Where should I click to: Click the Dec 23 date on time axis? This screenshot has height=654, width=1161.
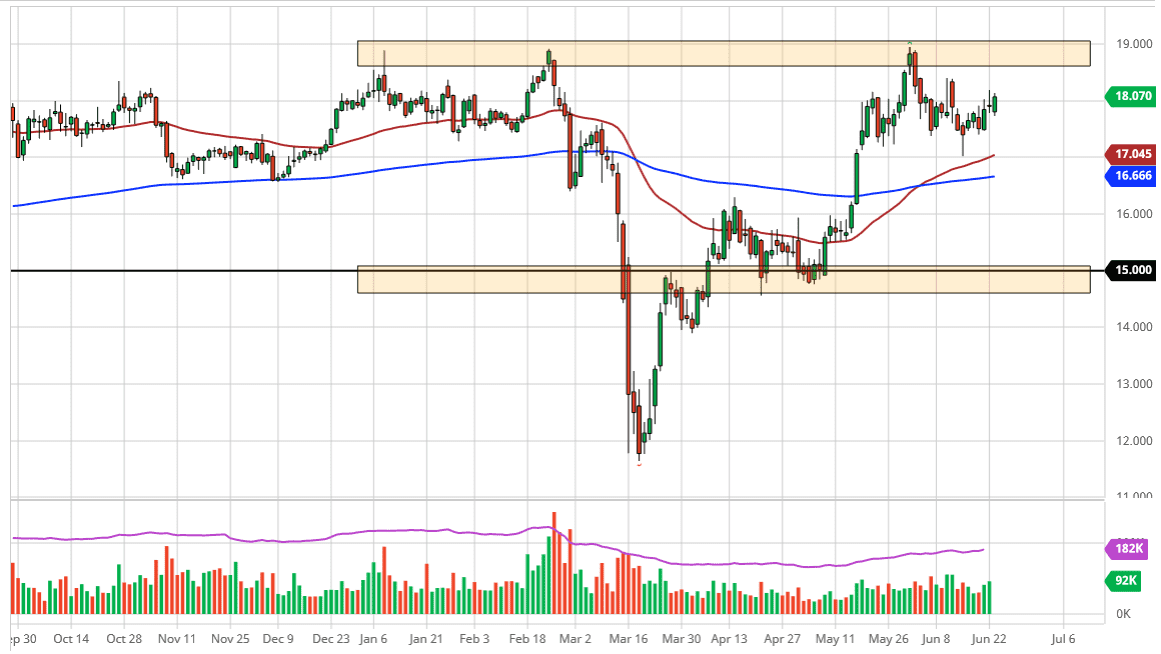[330, 638]
